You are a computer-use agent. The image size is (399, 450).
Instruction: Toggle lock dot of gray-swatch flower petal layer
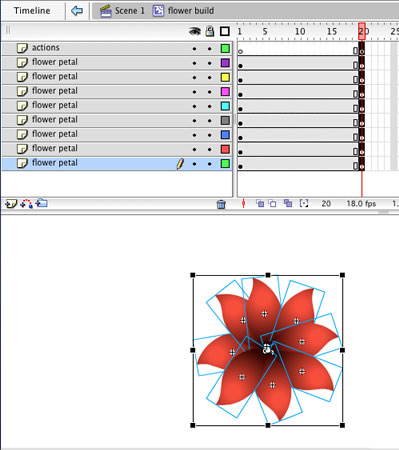(209, 121)
